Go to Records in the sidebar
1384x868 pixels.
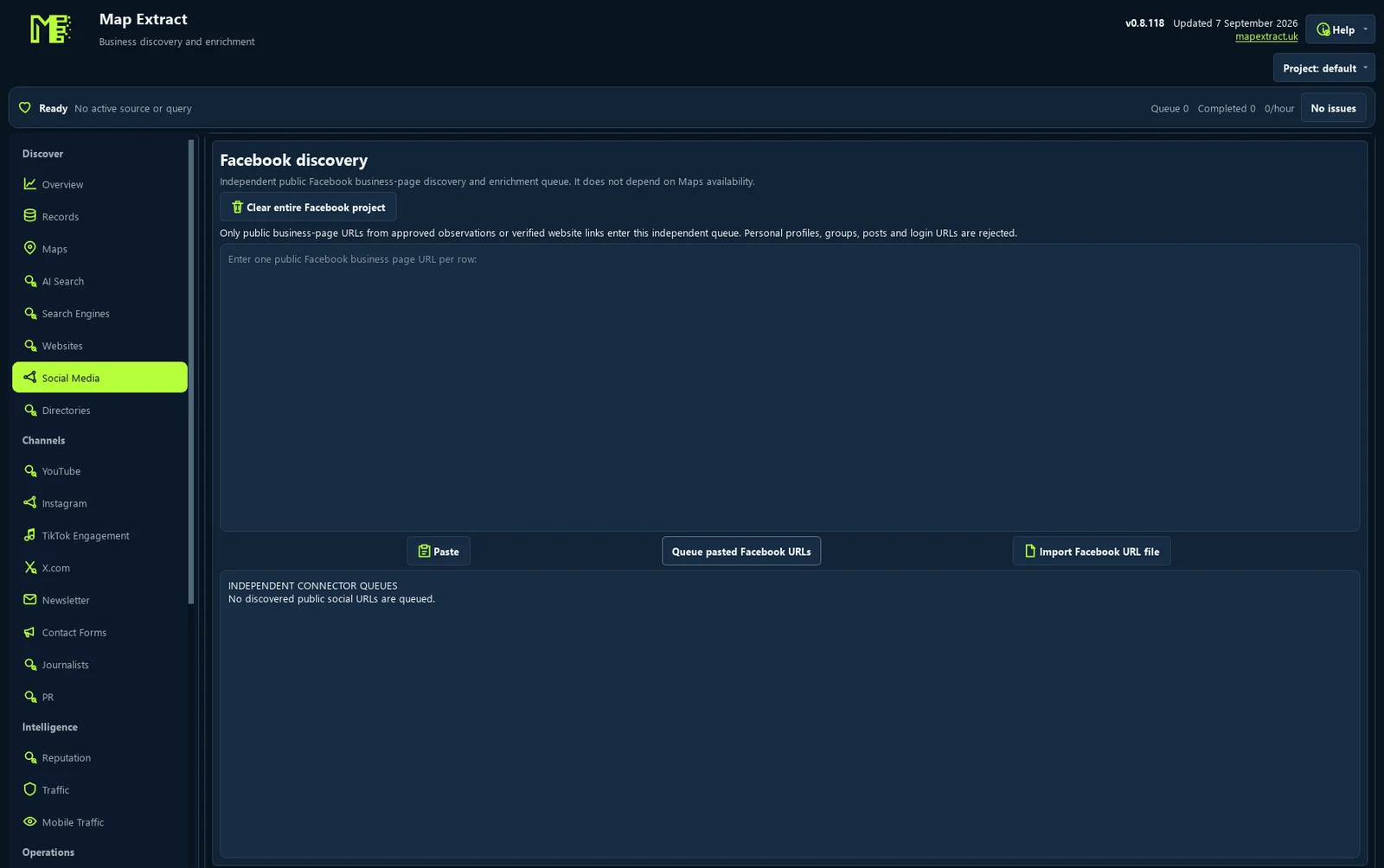99,216
